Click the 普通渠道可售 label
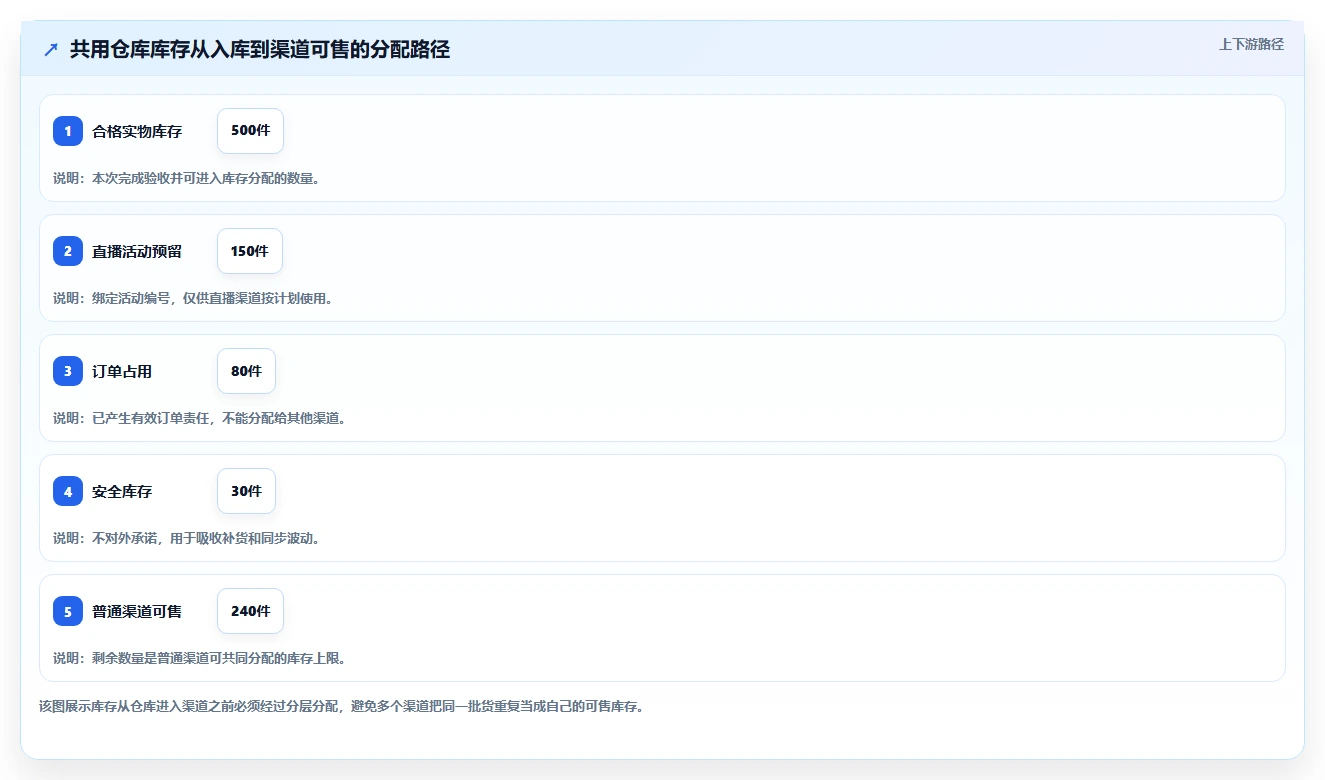 [x=137, y=611]
